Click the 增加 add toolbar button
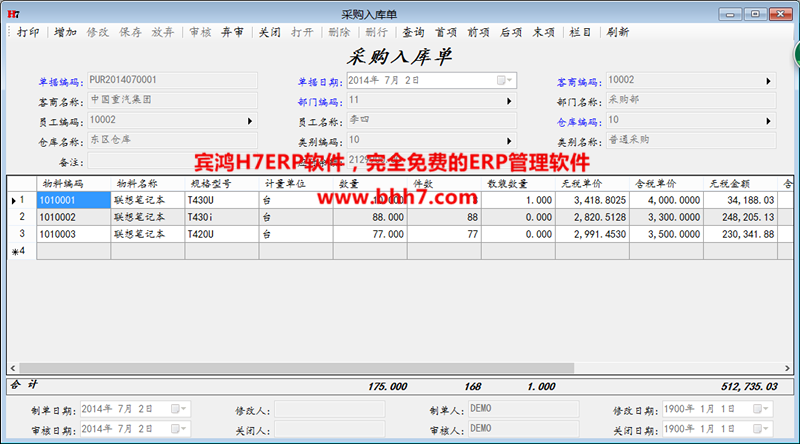 pos(65,32)
